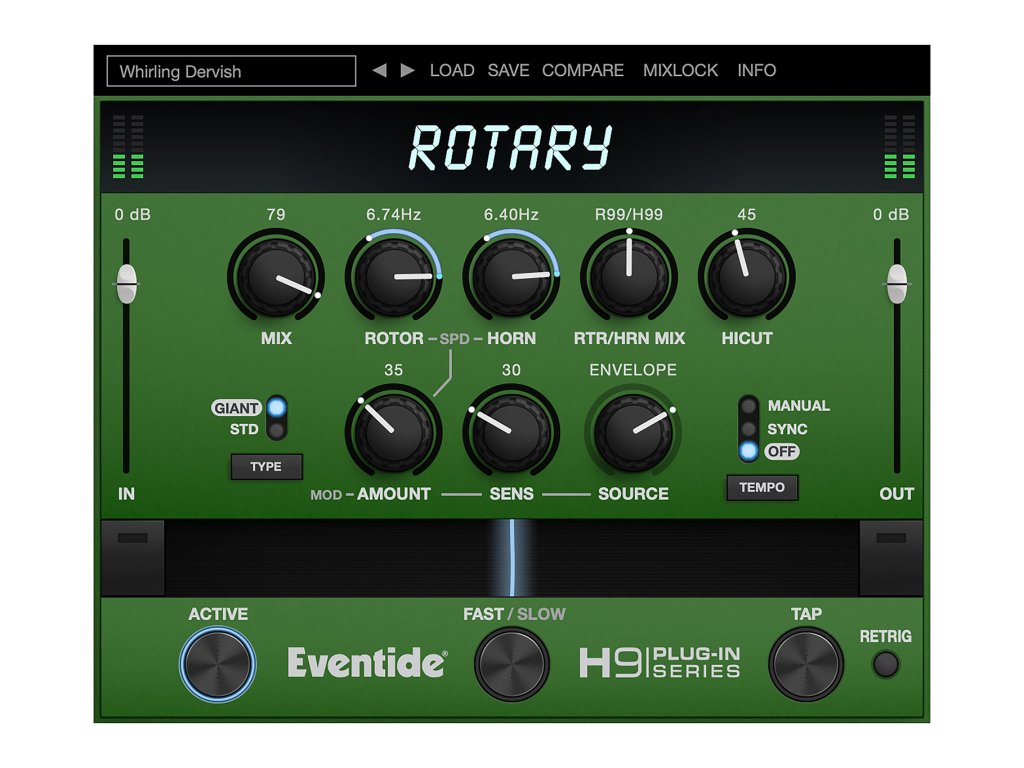Click the TYPE button
The height and width of the screenshot is (768, 1024).
[x=266, y=467]
